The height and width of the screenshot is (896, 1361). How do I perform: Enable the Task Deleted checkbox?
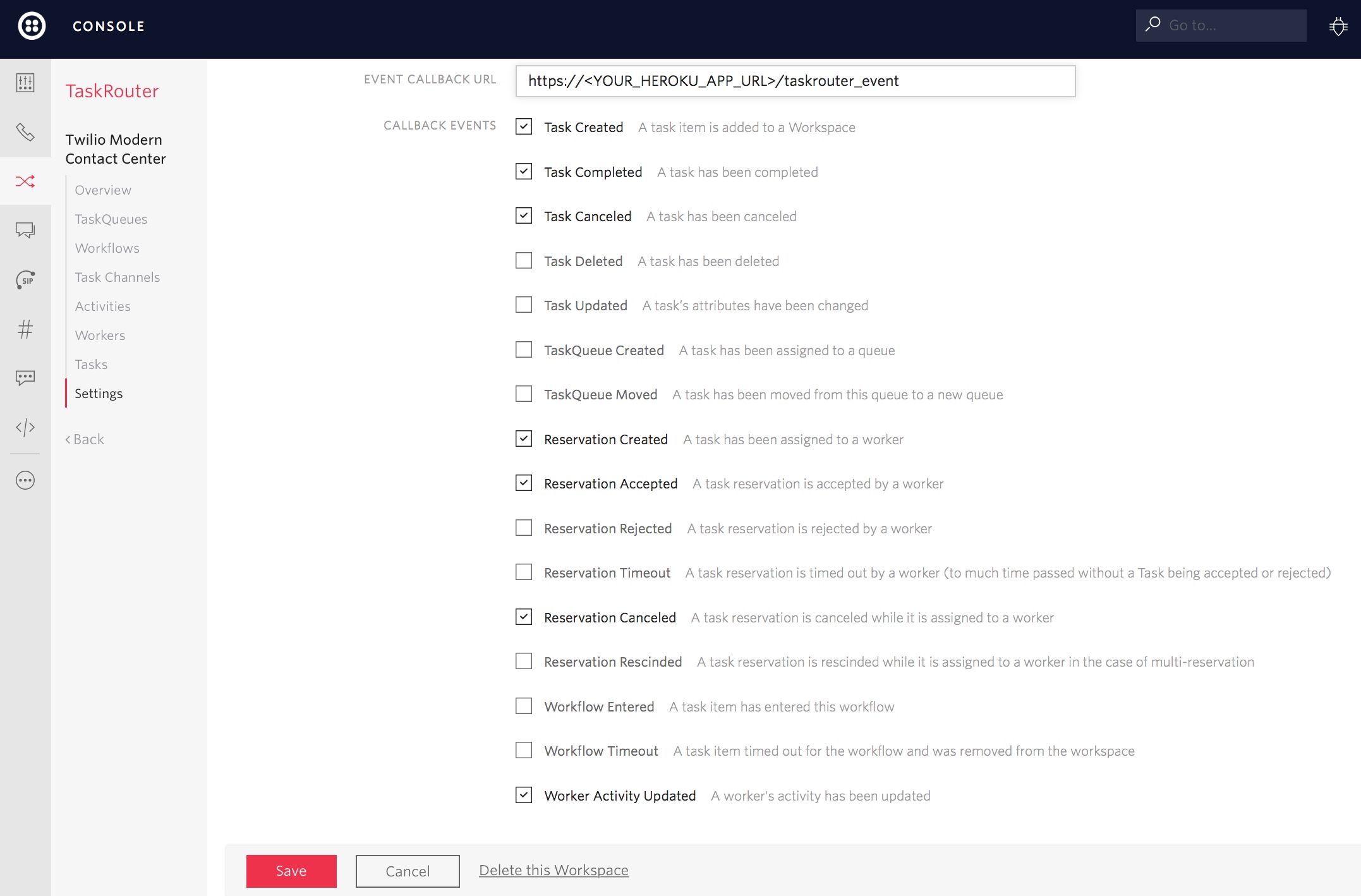pyautogui.click(x=524, y=260)
